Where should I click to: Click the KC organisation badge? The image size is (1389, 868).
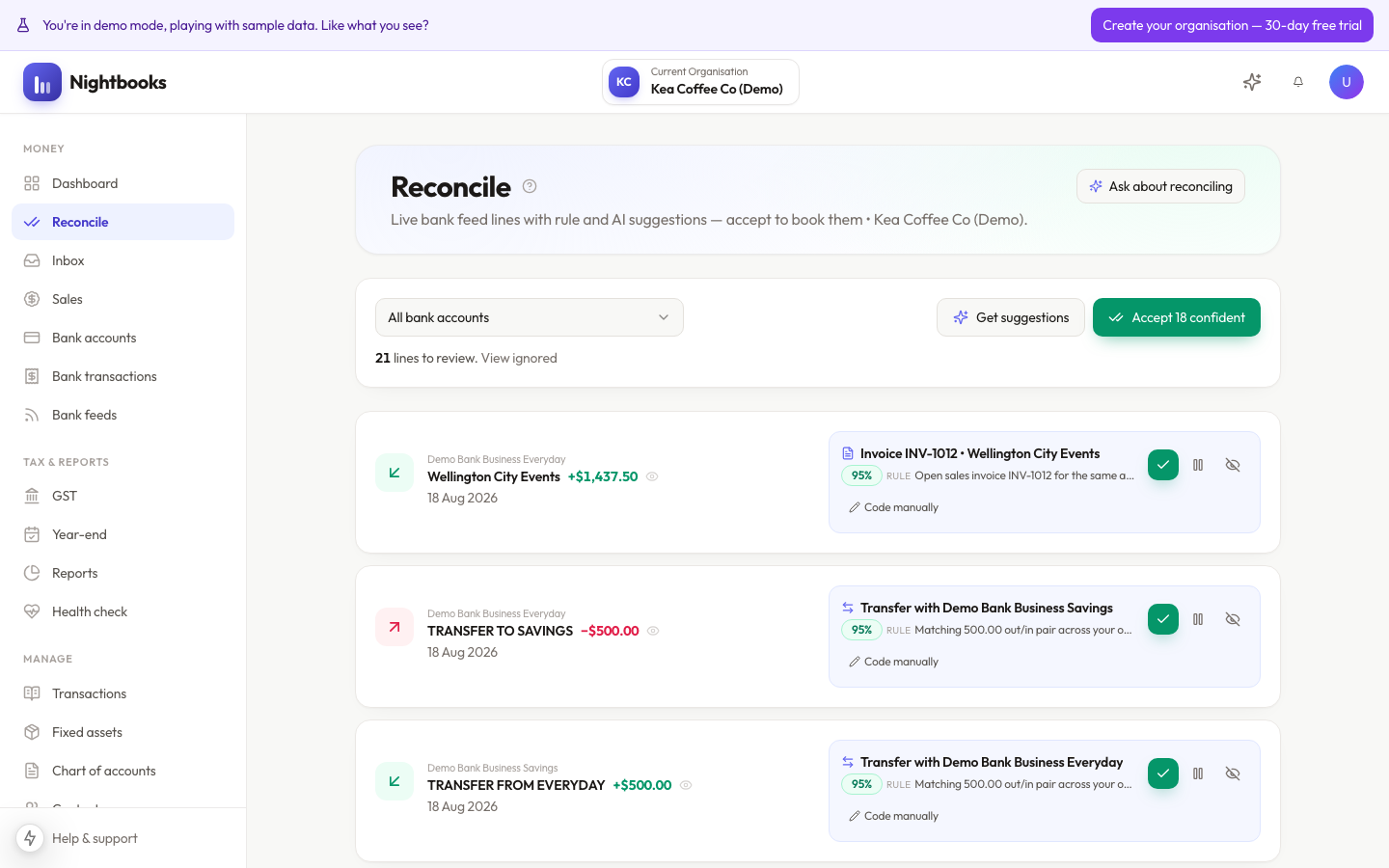tap(624, 82)
